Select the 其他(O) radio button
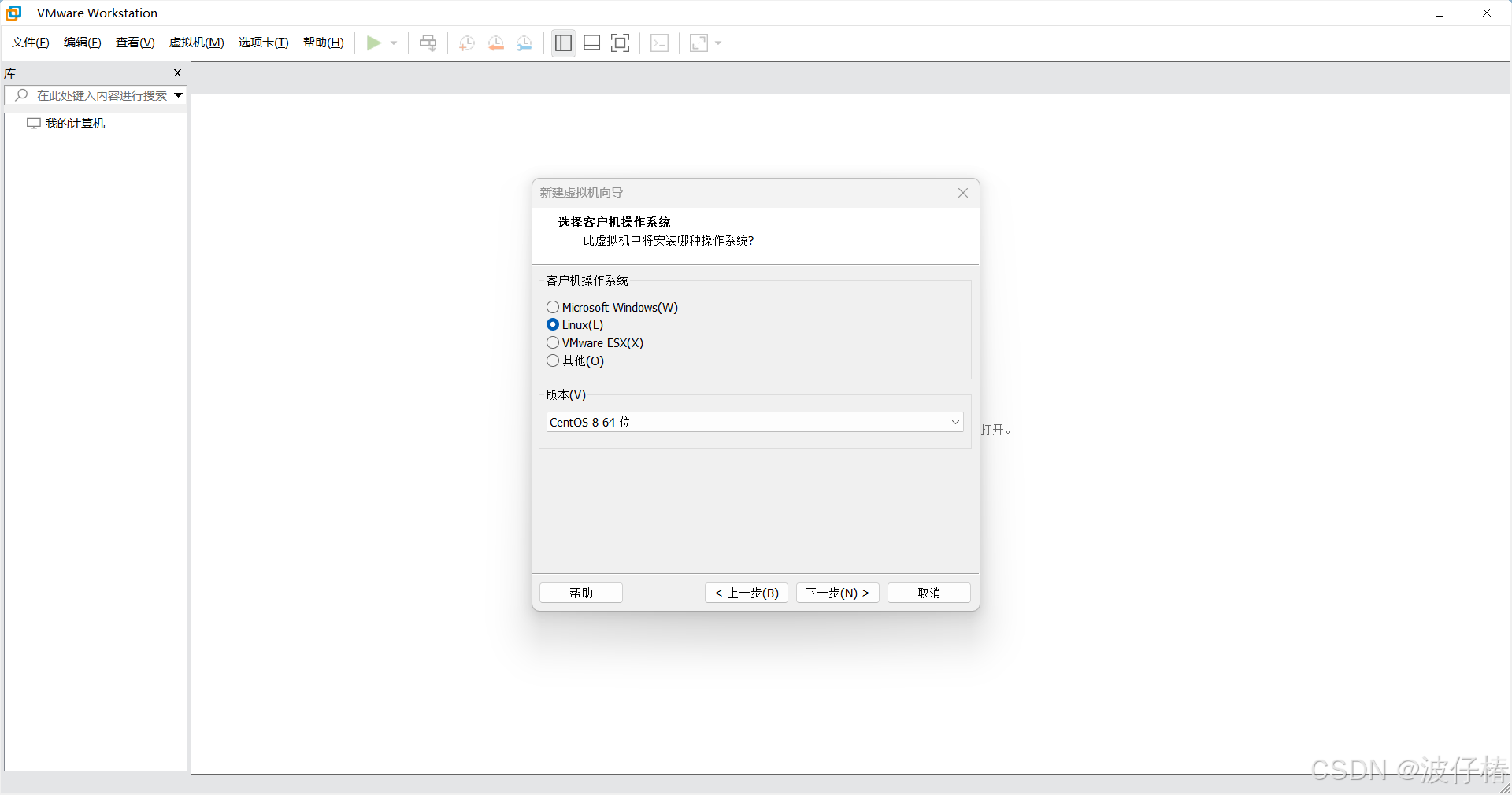The width and height of the screenshot is (1512, 795). click(553, 361)
